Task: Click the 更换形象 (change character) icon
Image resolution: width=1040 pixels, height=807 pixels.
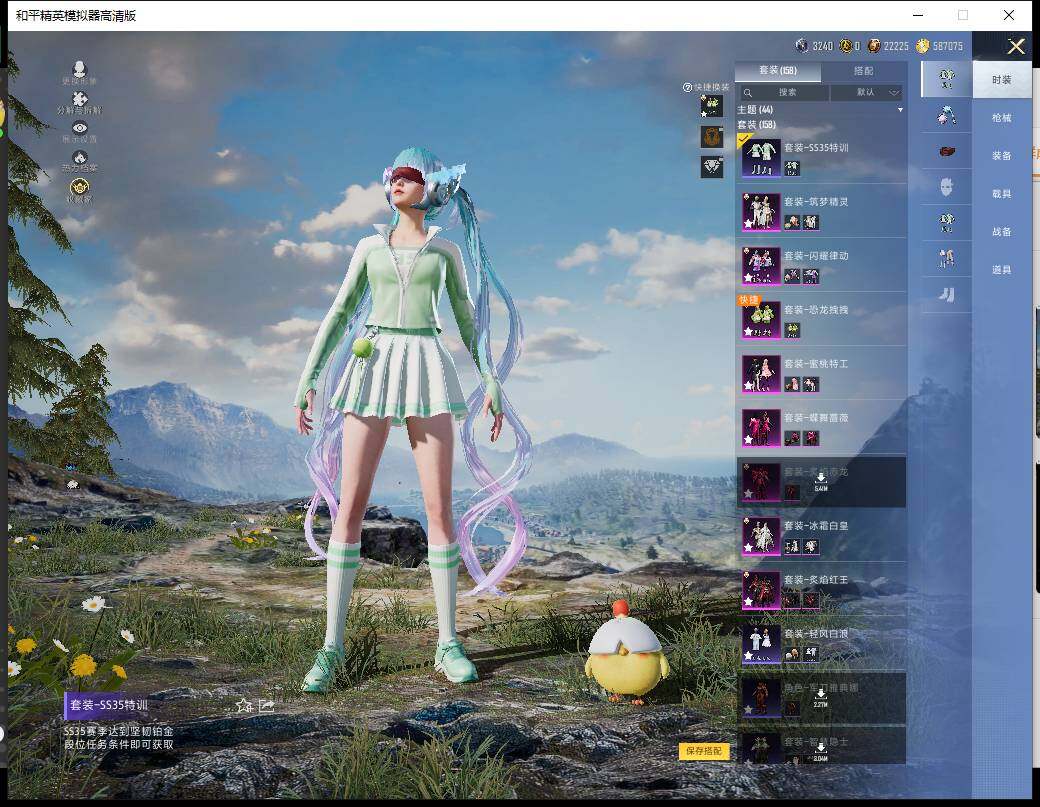Action: point(80,68)
